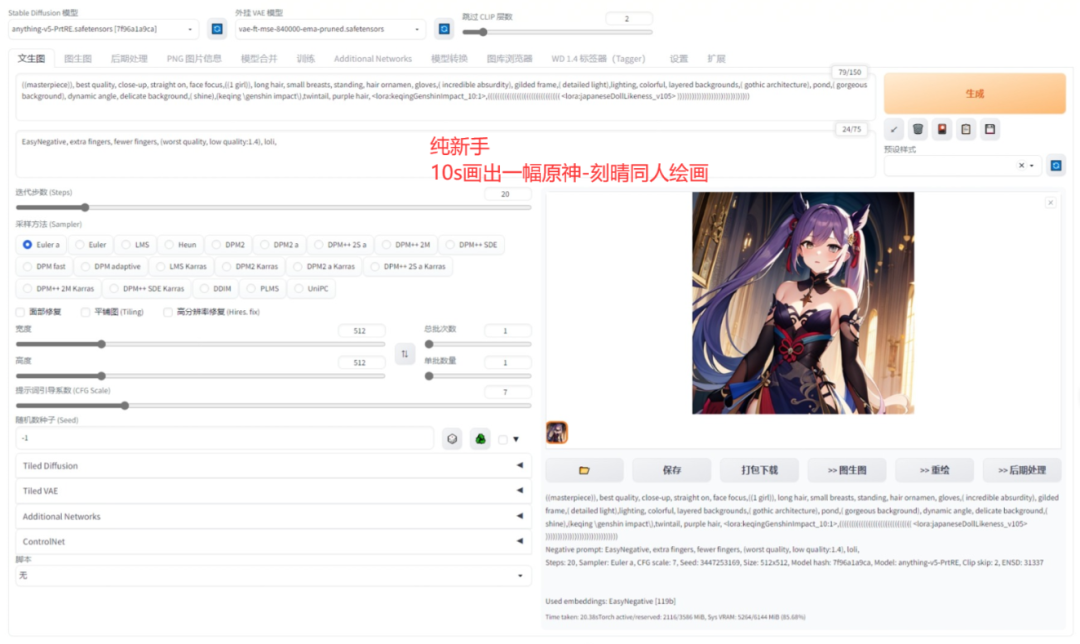Save current prompt as a style (floppy icon)
Viewport: 1080px width, 644px height.
point(988,129)
